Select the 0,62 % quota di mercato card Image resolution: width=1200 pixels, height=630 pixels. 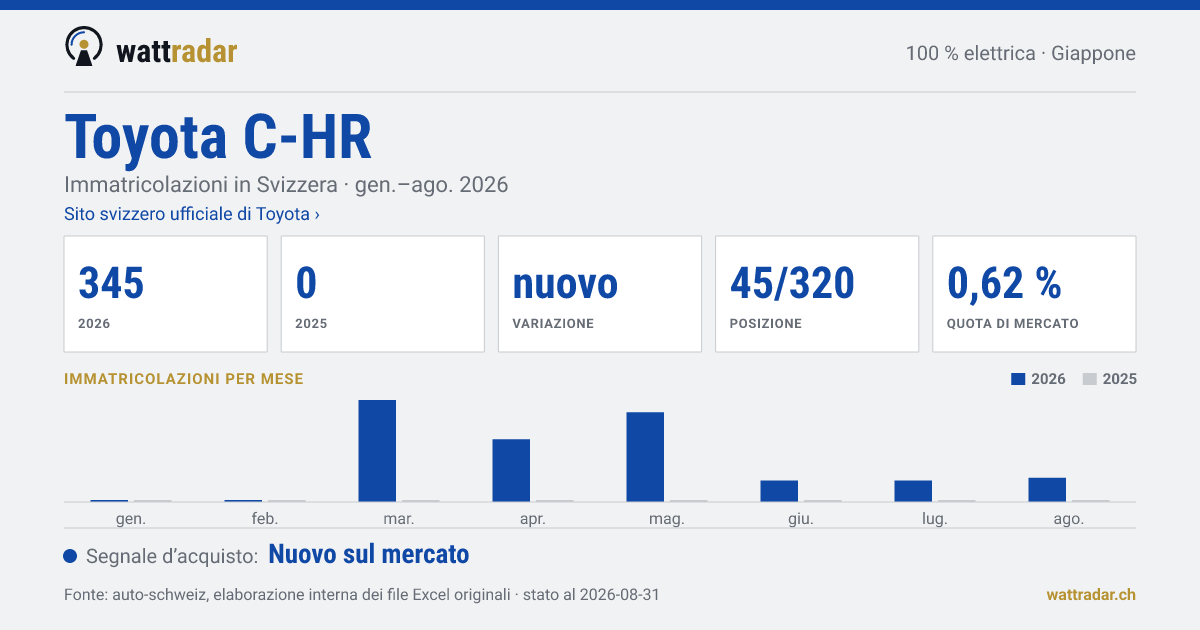pos(1034,294)
